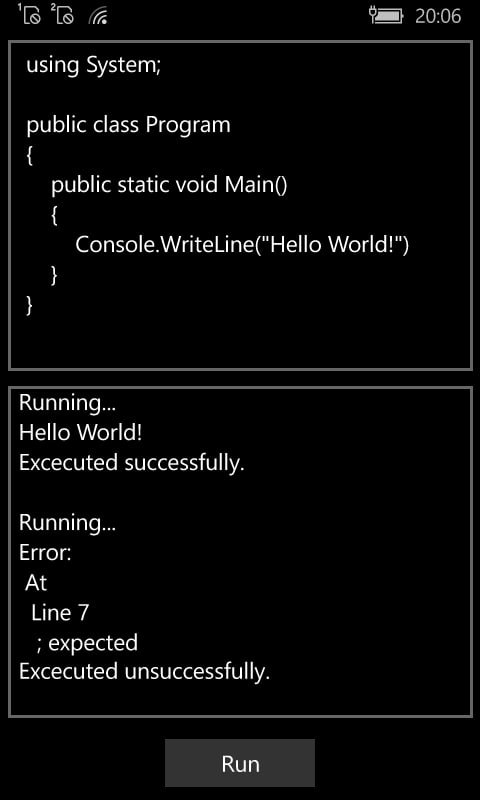Click 'Excecuted successfully.' output text

click(132, 463)
